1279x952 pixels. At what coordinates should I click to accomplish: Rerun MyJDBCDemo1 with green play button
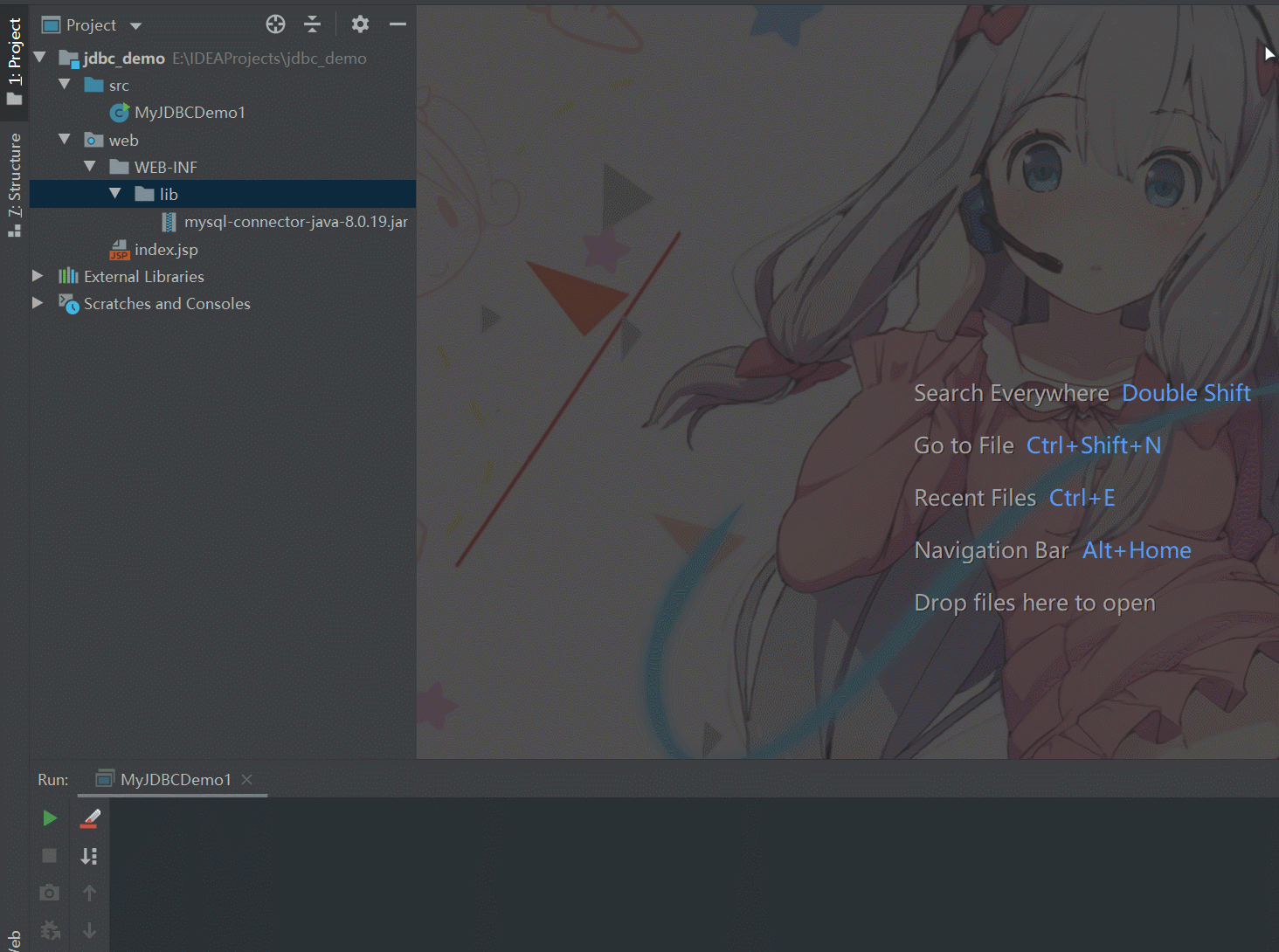pyautogui.click(x=50, y=818)
